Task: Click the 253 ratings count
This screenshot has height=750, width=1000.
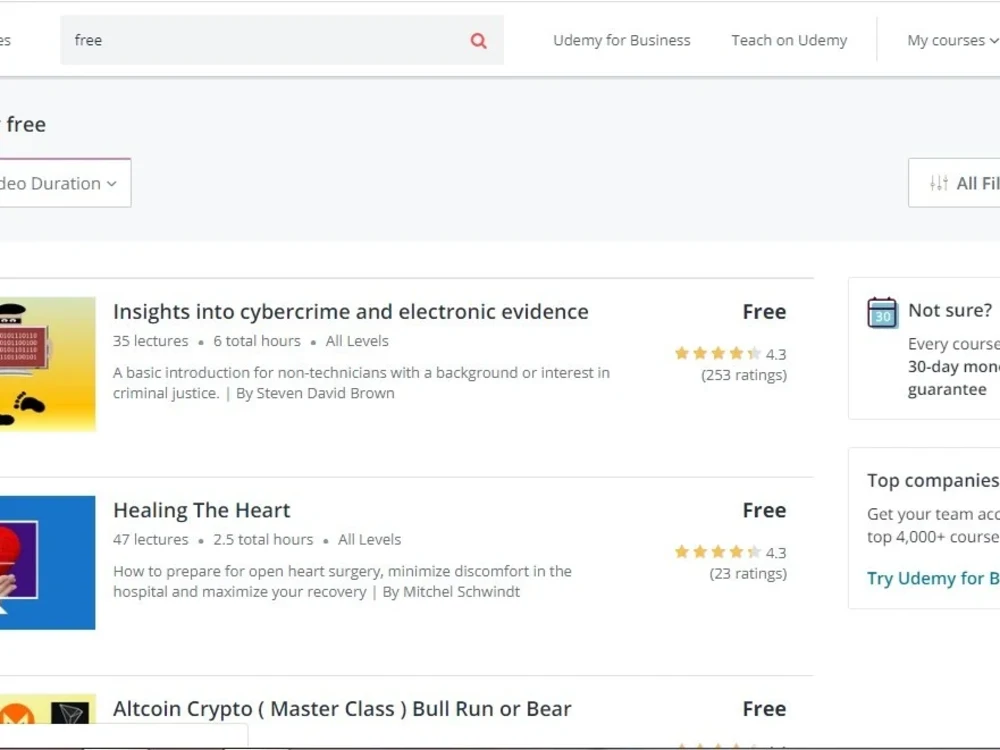Action: tap(744, 375)
